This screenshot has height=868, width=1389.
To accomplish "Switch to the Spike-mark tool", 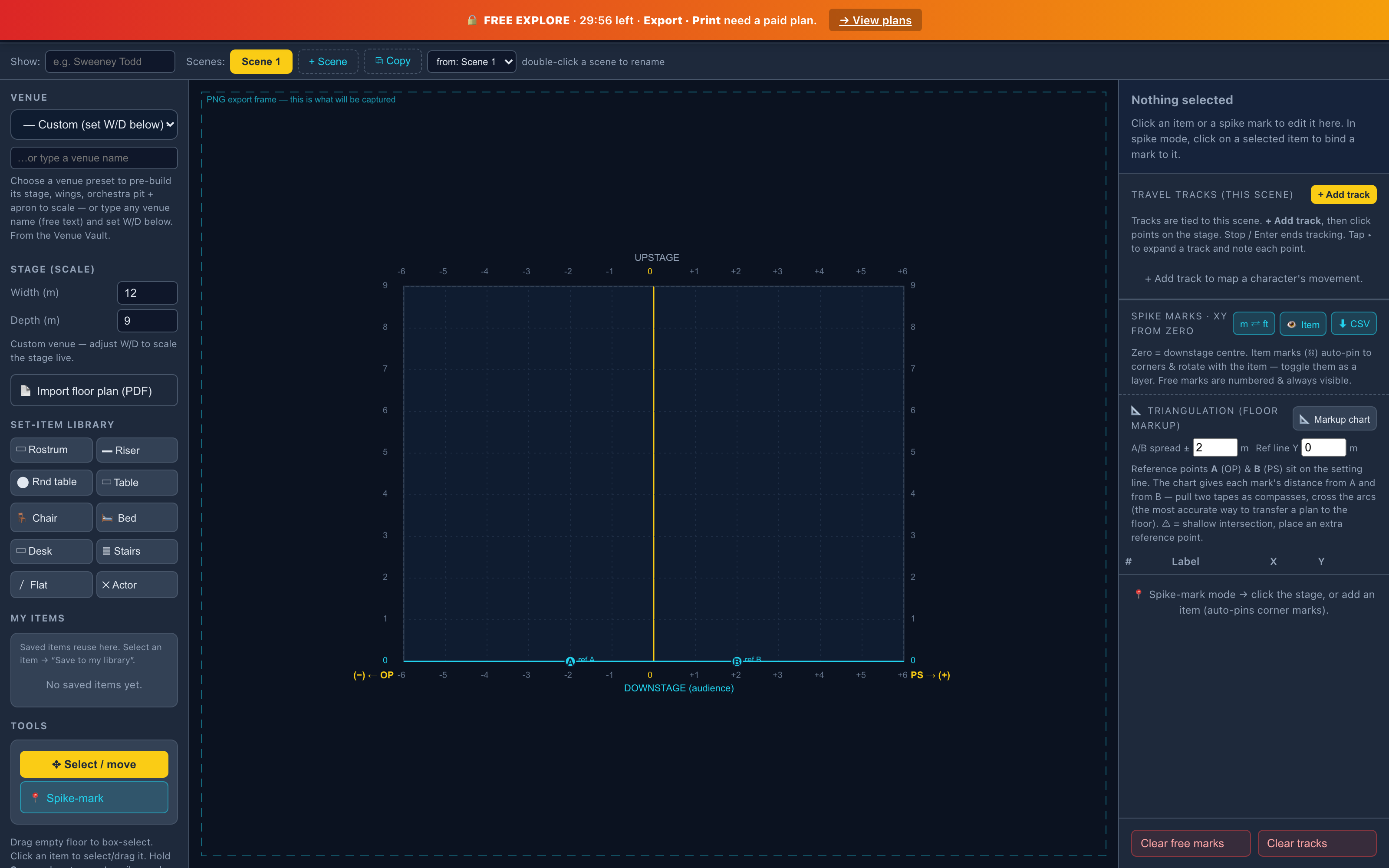I will tap(94, 797).
